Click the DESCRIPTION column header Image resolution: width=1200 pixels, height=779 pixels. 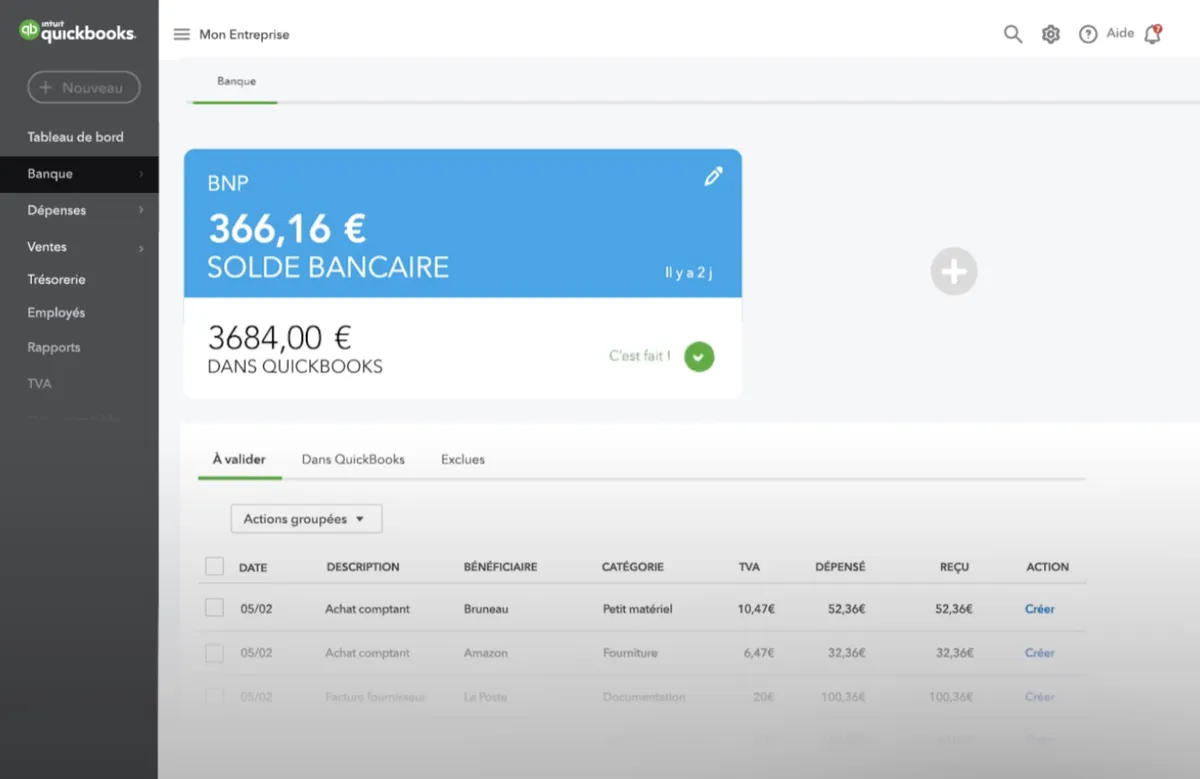coord(363,567)
